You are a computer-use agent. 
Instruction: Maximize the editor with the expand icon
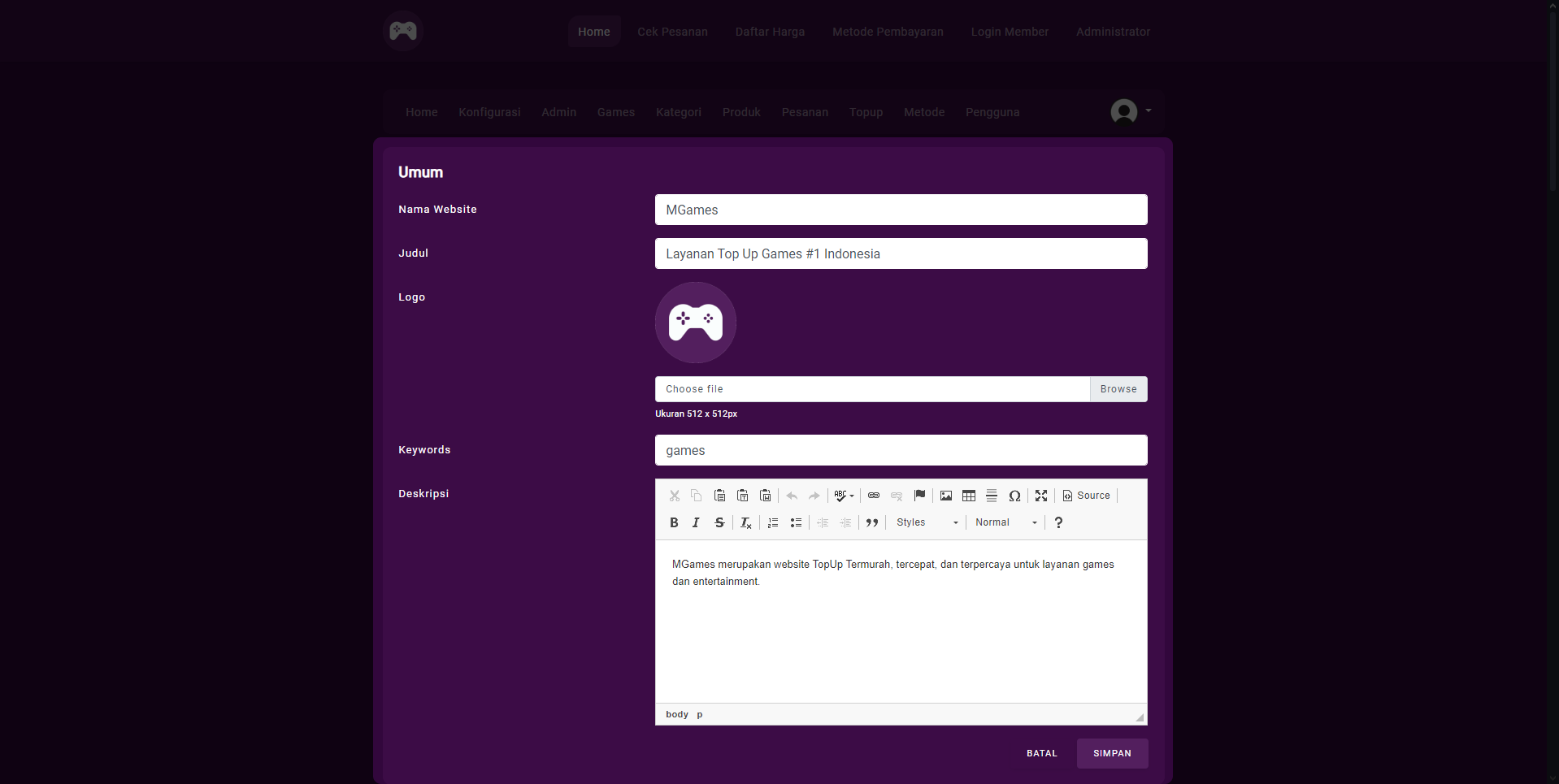click(1041, 496)
